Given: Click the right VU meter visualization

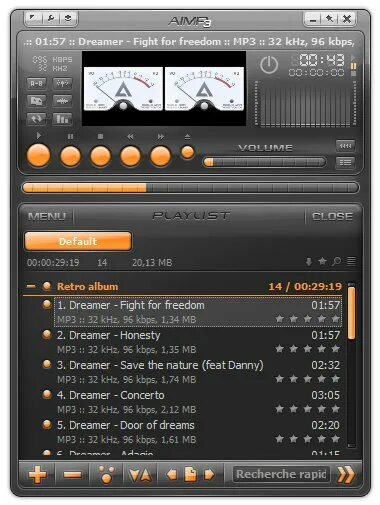Looking at the screenshot, I should click(x=204, y=88).
